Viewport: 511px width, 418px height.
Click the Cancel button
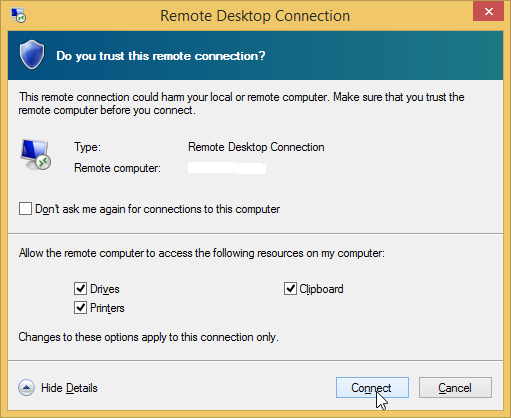[x=455, y=388]
